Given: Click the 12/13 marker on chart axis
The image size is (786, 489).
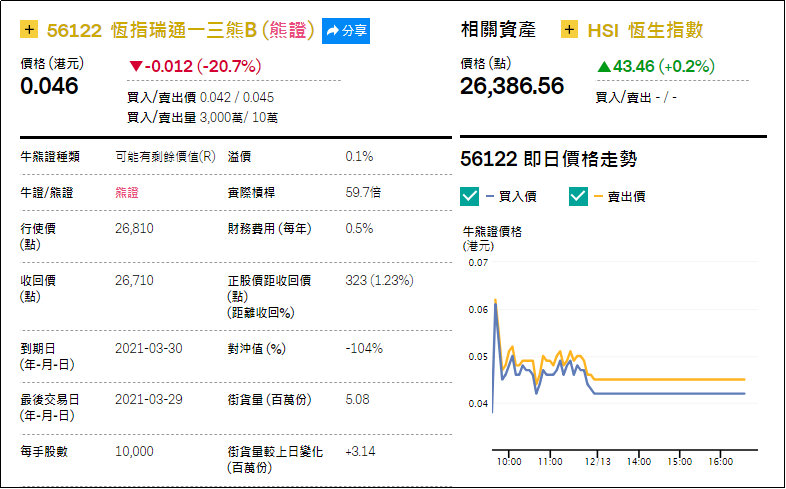Looking at the screenshot, I should [x=598, y=461].
